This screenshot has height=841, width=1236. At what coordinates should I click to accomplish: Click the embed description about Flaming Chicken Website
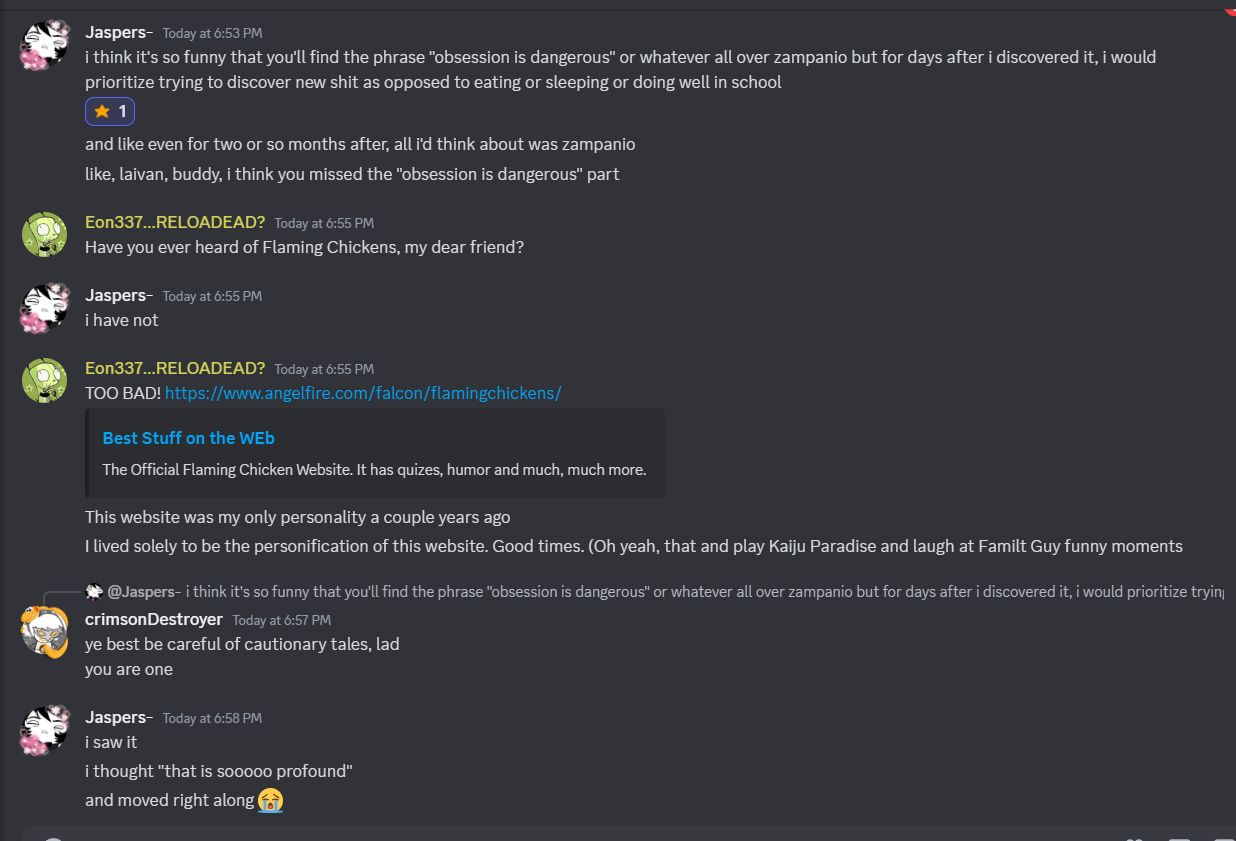[x=374, y=469]
